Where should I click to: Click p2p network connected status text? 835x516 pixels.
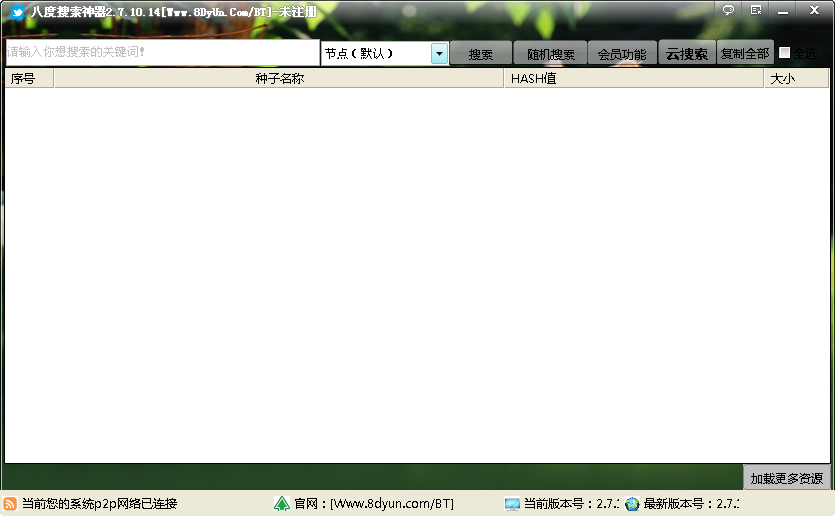[x=99, y=504]
